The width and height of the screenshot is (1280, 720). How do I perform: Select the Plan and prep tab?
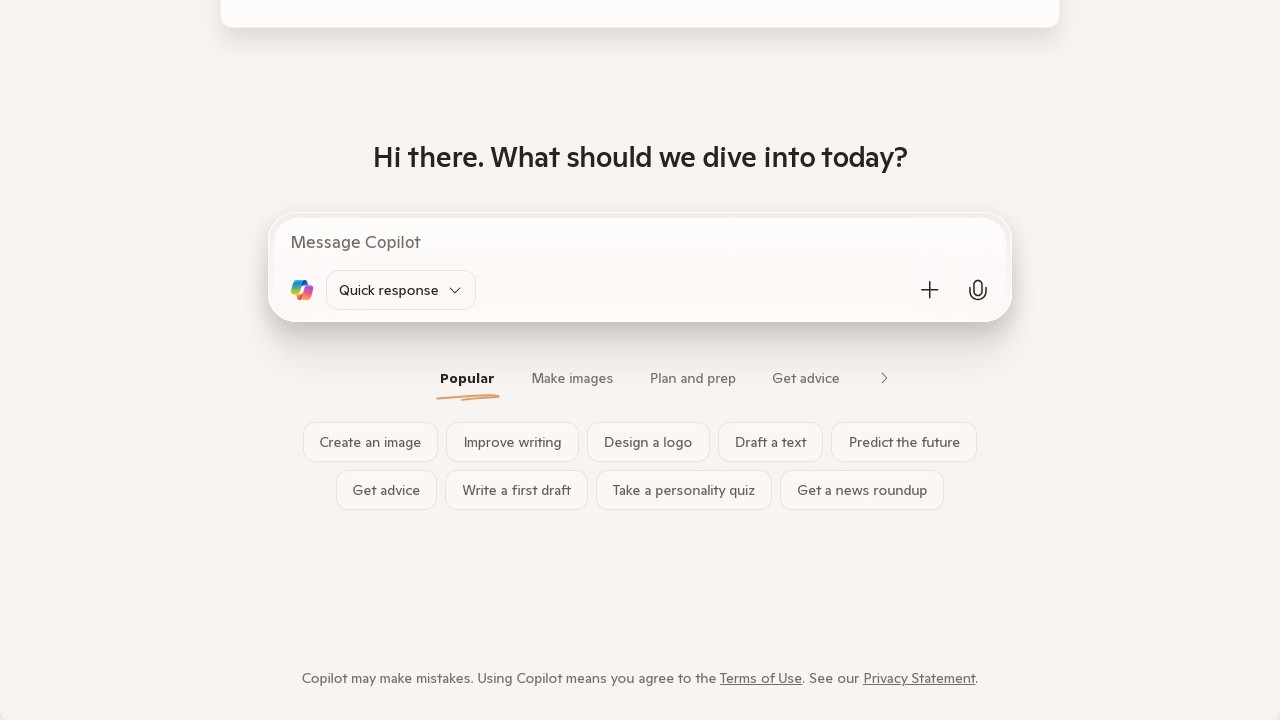pyautogui.click(x=693, y=378)
